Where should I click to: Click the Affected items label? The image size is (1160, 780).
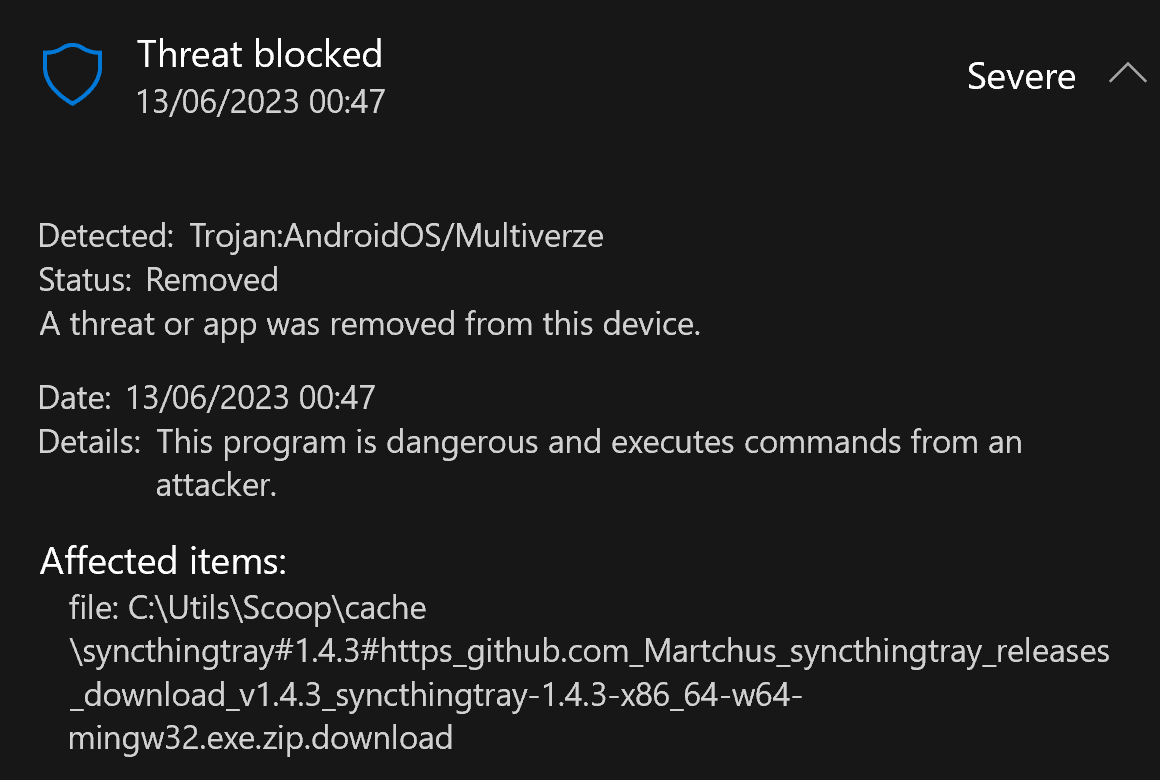162,561
